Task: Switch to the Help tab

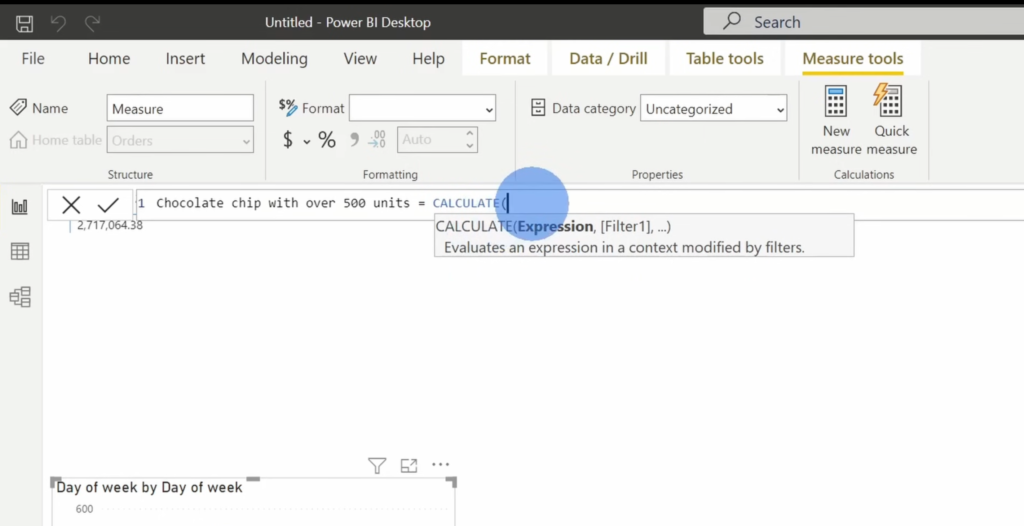Action: (428, 59)
